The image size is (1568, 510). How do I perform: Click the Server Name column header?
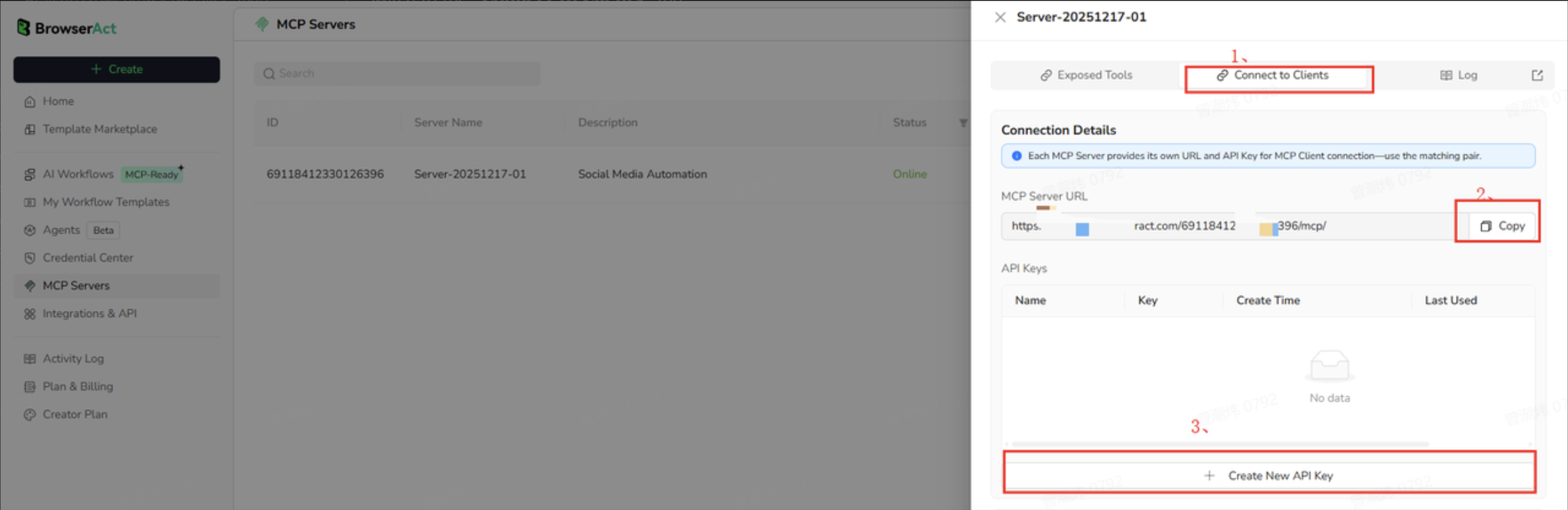[x=448, y=122]
